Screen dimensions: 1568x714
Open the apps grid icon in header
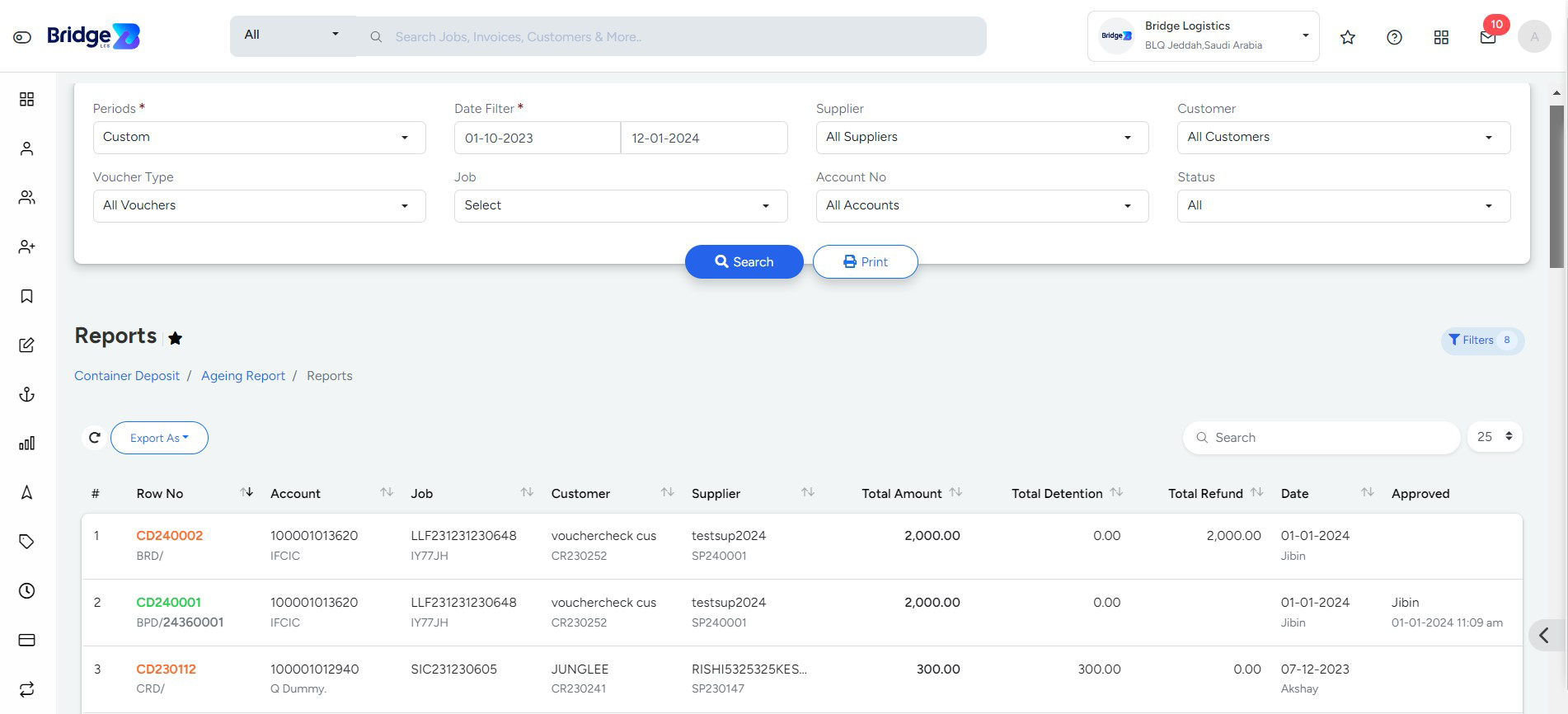click(x=1441, y=37)
